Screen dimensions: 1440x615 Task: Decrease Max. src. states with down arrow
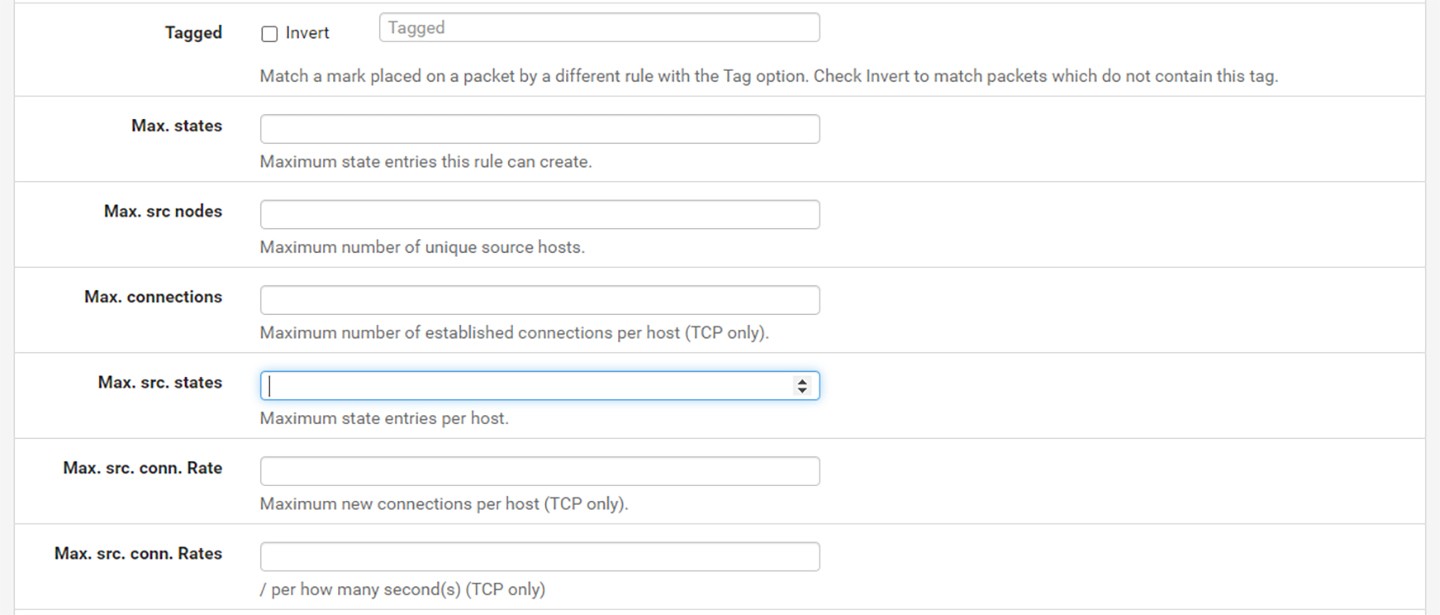click(802, 390)
